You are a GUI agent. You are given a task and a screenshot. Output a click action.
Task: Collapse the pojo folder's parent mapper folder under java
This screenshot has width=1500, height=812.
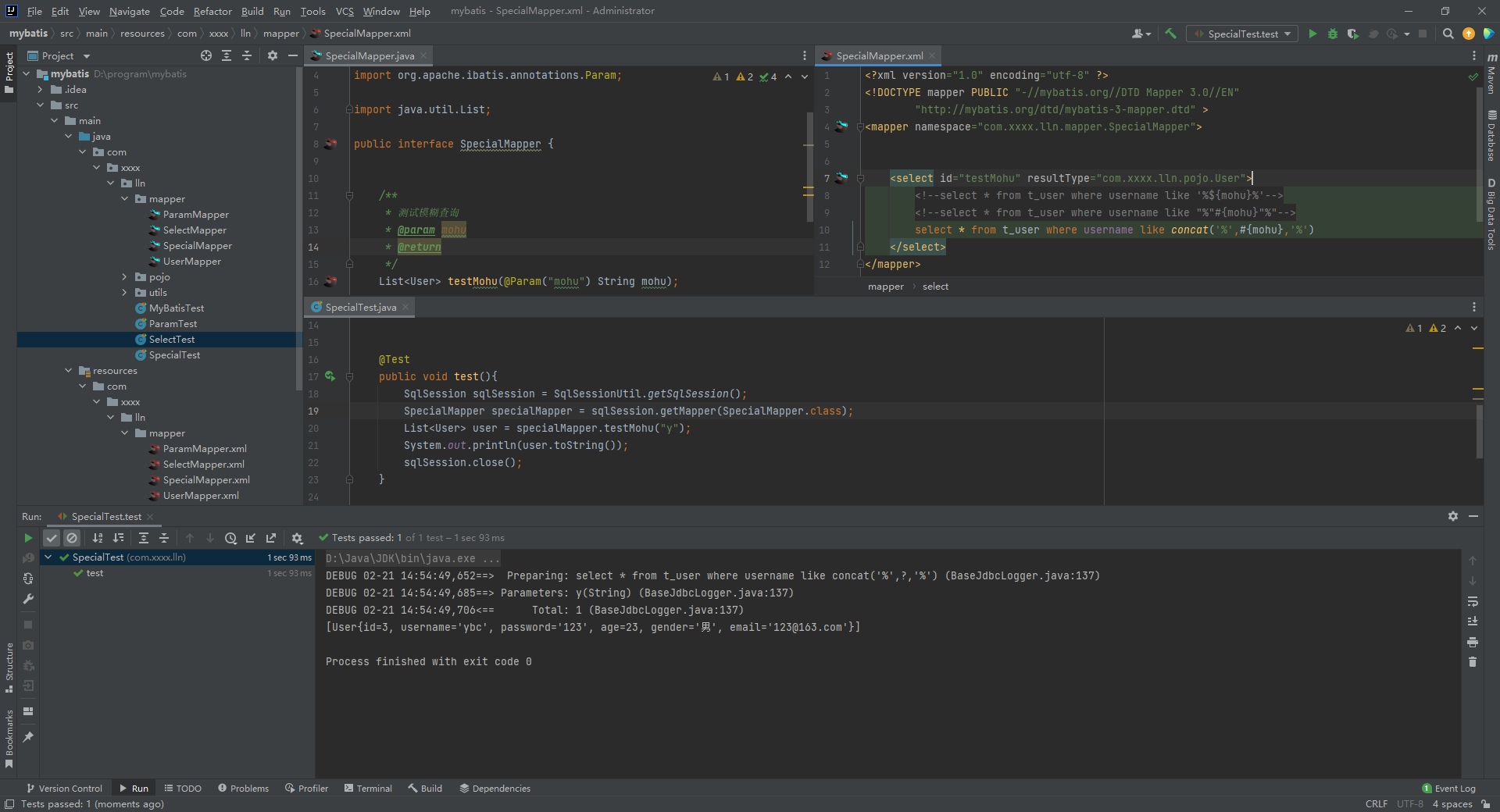(x=125, y=199)
